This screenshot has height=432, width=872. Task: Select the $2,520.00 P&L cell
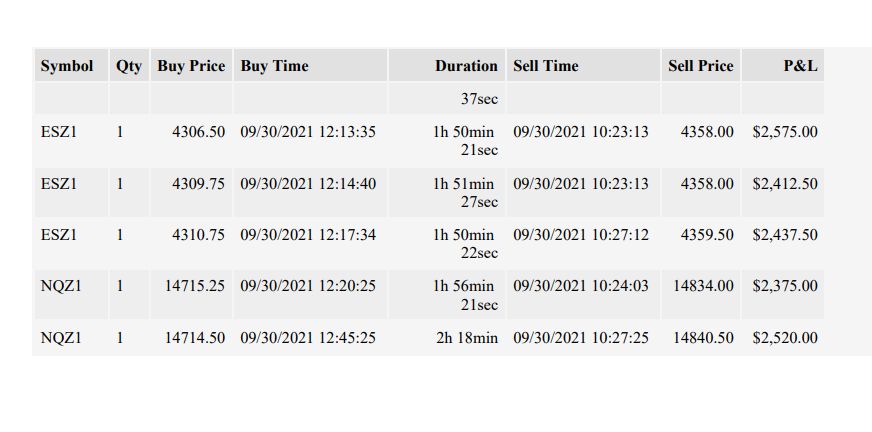tap(783, 338)
